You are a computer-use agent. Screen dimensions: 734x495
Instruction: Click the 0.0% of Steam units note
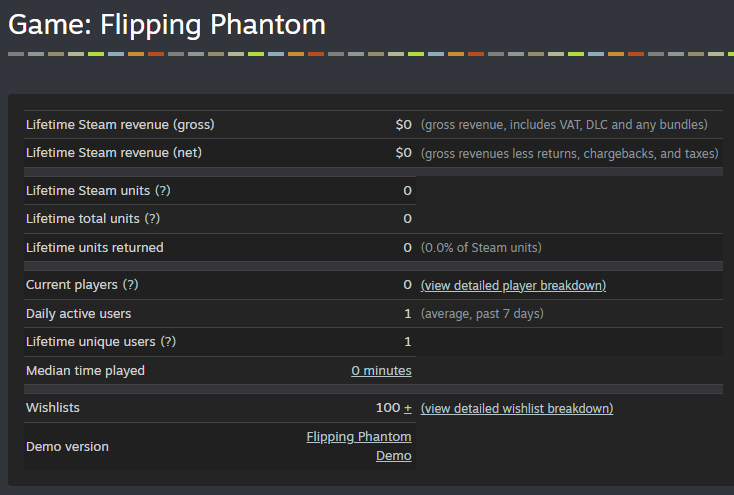point(481,247)
